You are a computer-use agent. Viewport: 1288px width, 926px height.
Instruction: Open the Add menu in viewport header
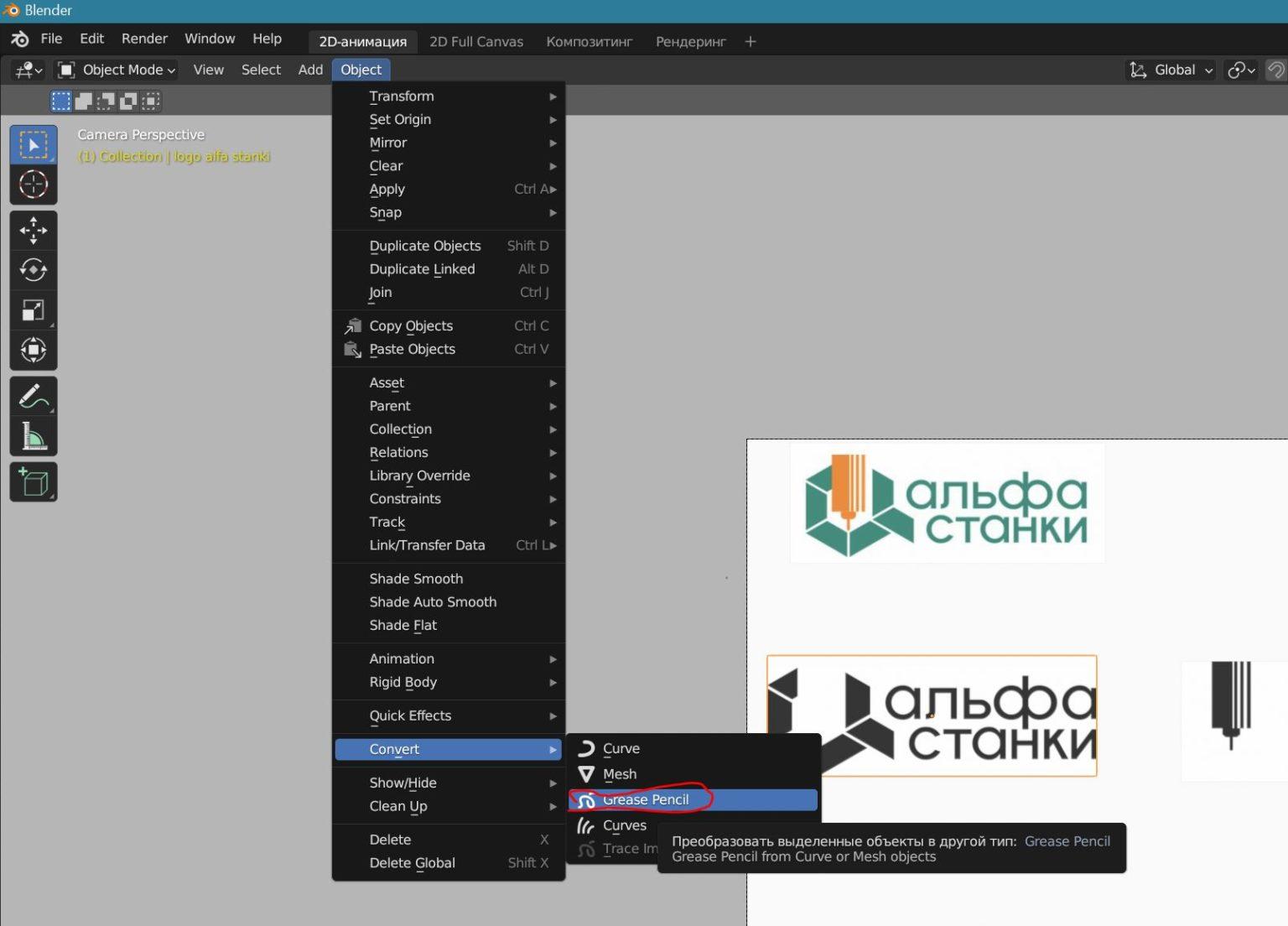pyautogui.click(x=310, y=70)
